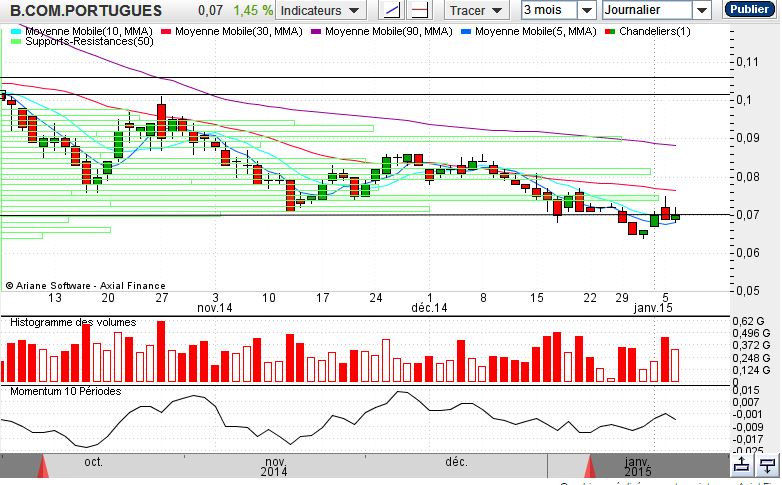Click the 'Histogramme des volumes' panel title

(x=73, y=322)
